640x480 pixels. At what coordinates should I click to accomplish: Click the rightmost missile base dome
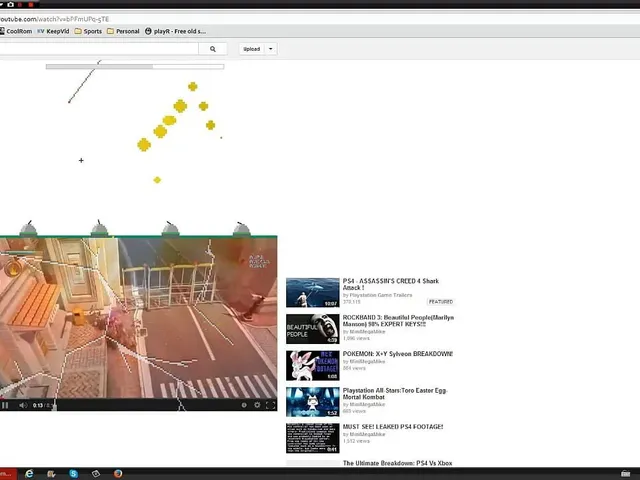[241, 229]
